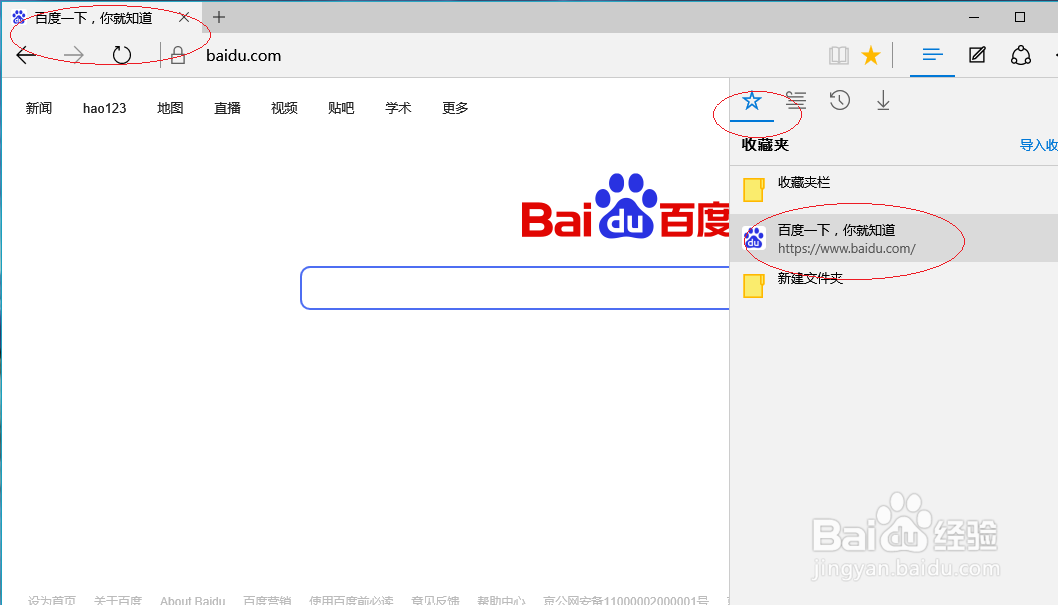Screen dimensions: 1058x605
Task: Open the 学术 link
Action: coord(398,108)
